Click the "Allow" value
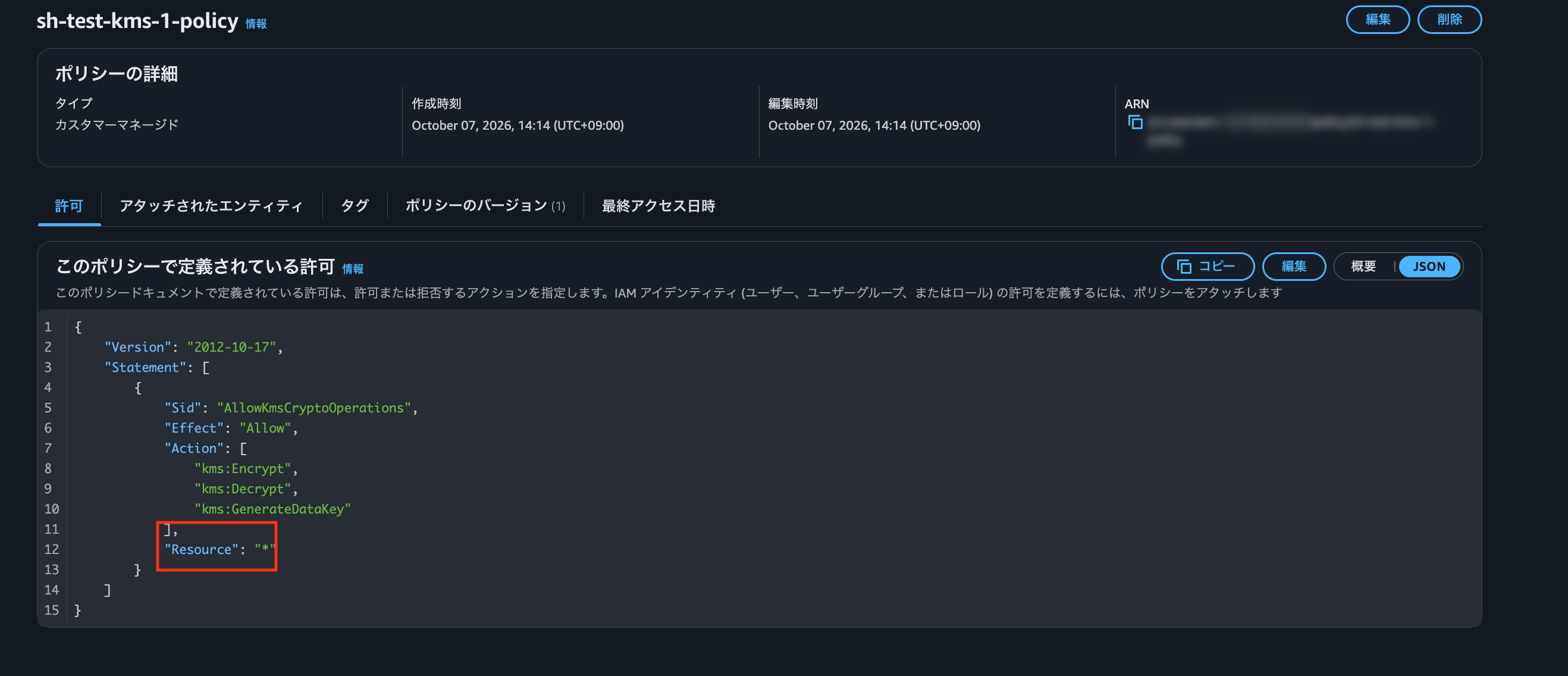The width and height of the screenshot is (1568, 676). coord(265,428)
